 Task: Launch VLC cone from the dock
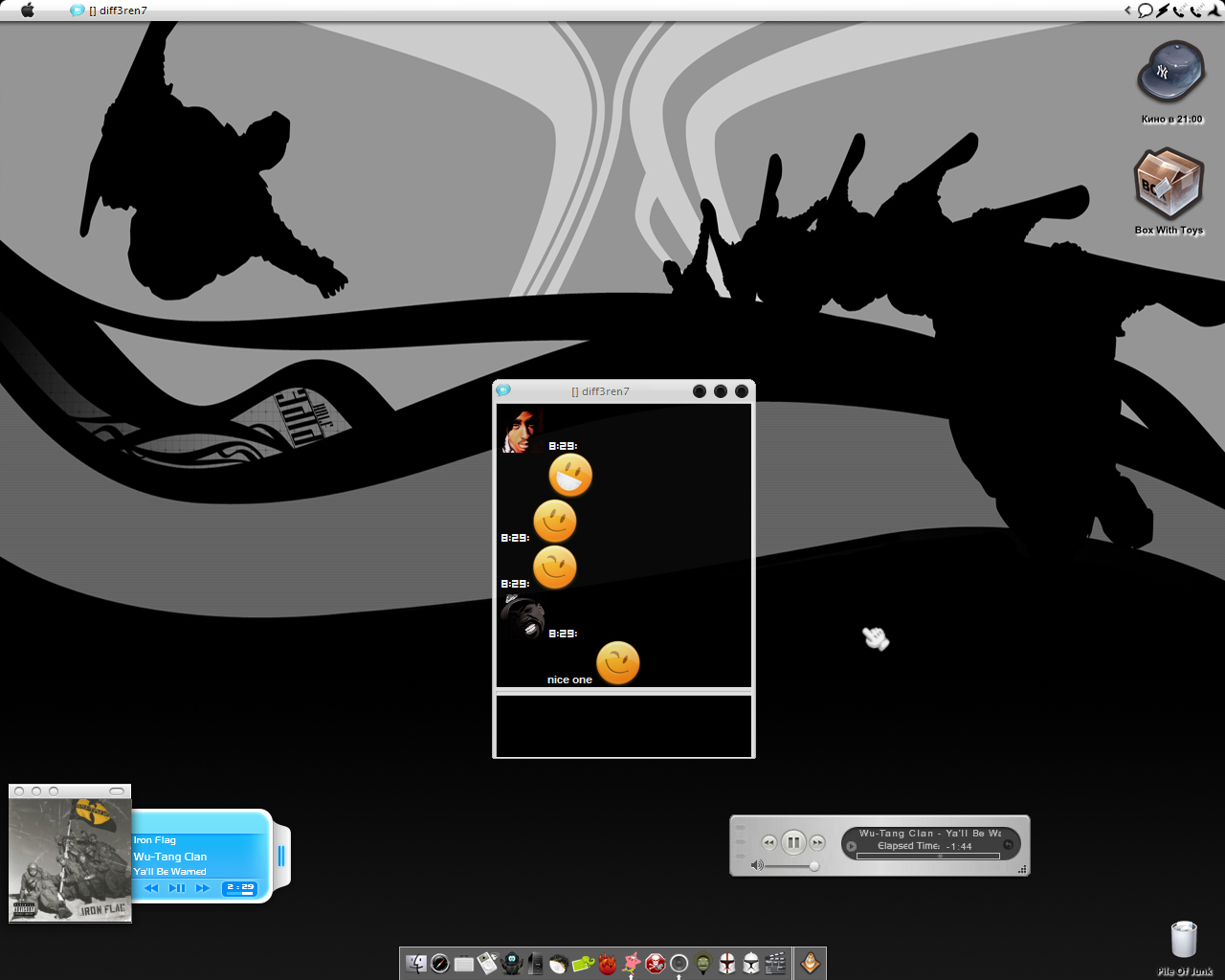(x=810, y=963)
